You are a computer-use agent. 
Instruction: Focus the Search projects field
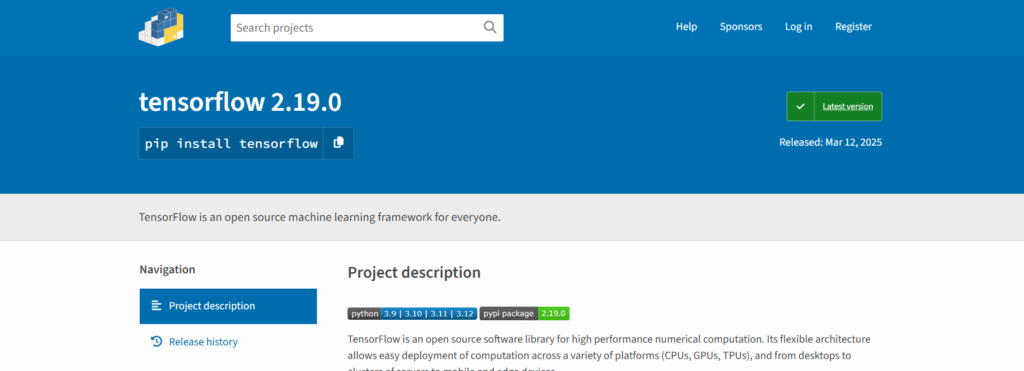click(357, 27)
